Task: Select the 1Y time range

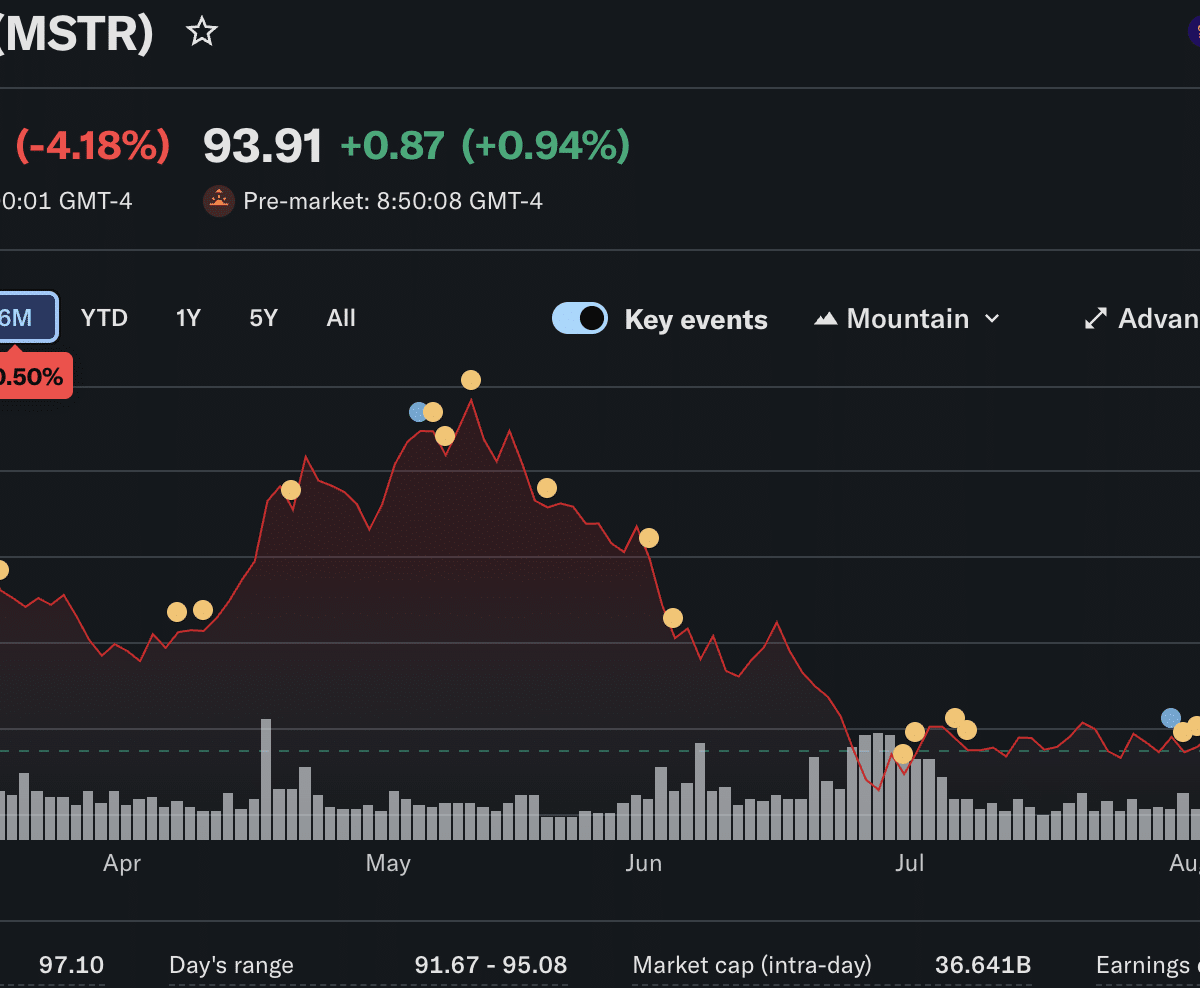Action: pyautogui.click(x=188, y=318)
